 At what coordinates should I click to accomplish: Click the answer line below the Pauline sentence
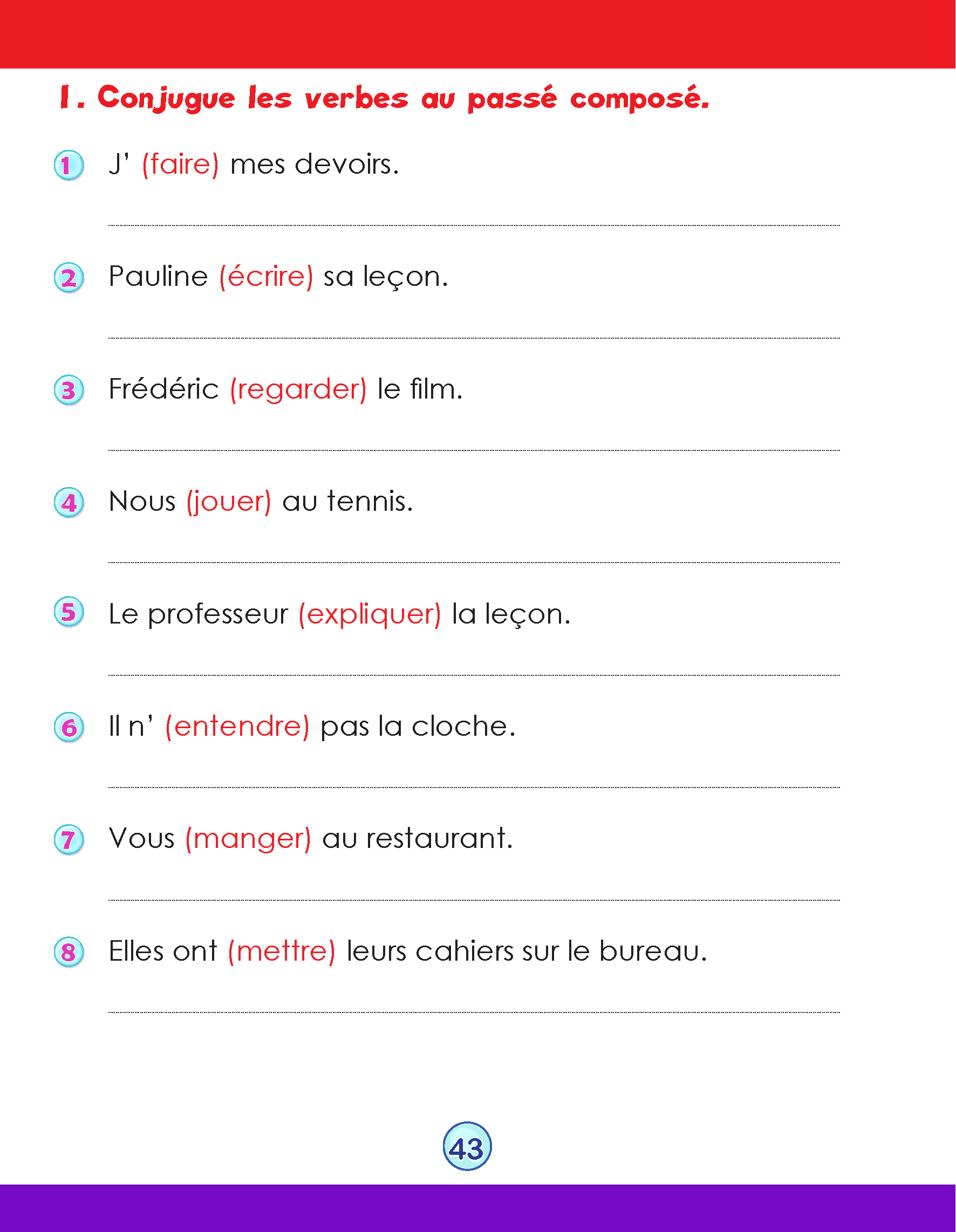(x=474, y=338)
